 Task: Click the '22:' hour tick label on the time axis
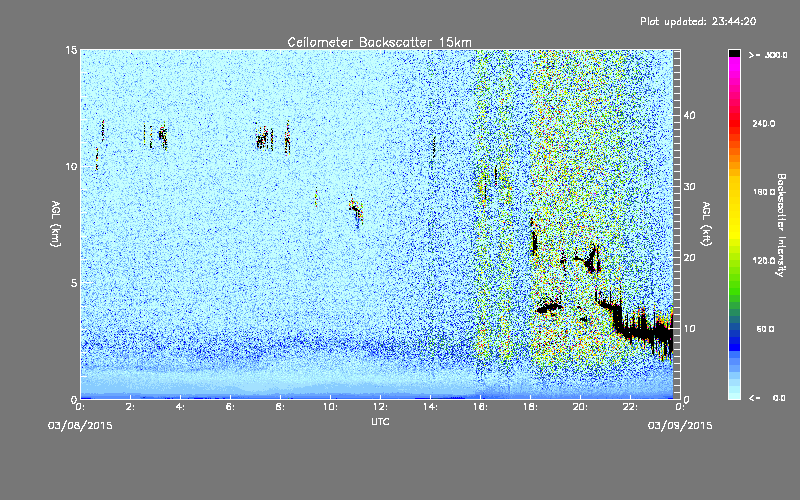click(x=631, y=407)
